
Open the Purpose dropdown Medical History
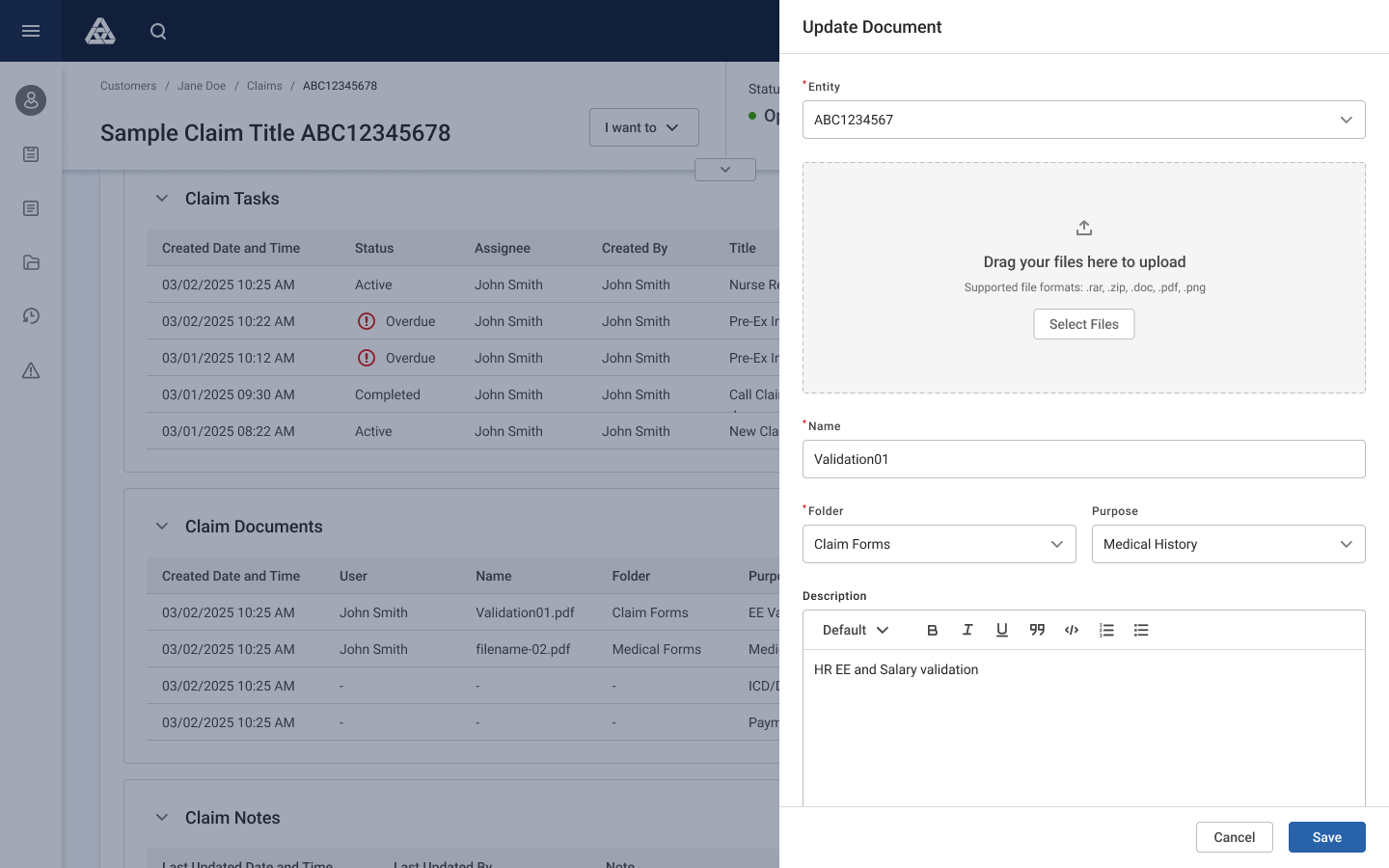[1229, 544]
